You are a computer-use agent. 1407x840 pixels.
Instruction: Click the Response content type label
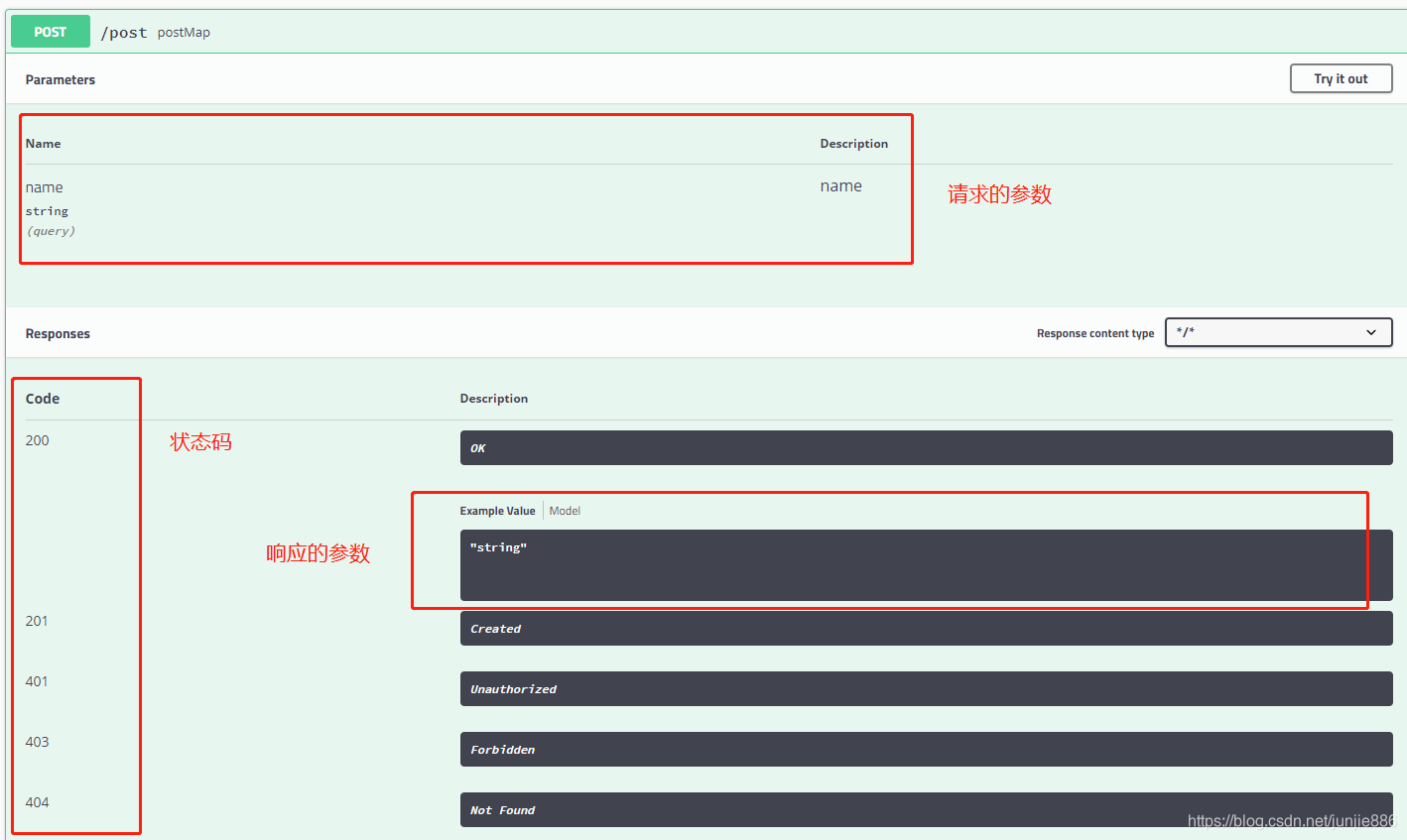point(1095,333)
